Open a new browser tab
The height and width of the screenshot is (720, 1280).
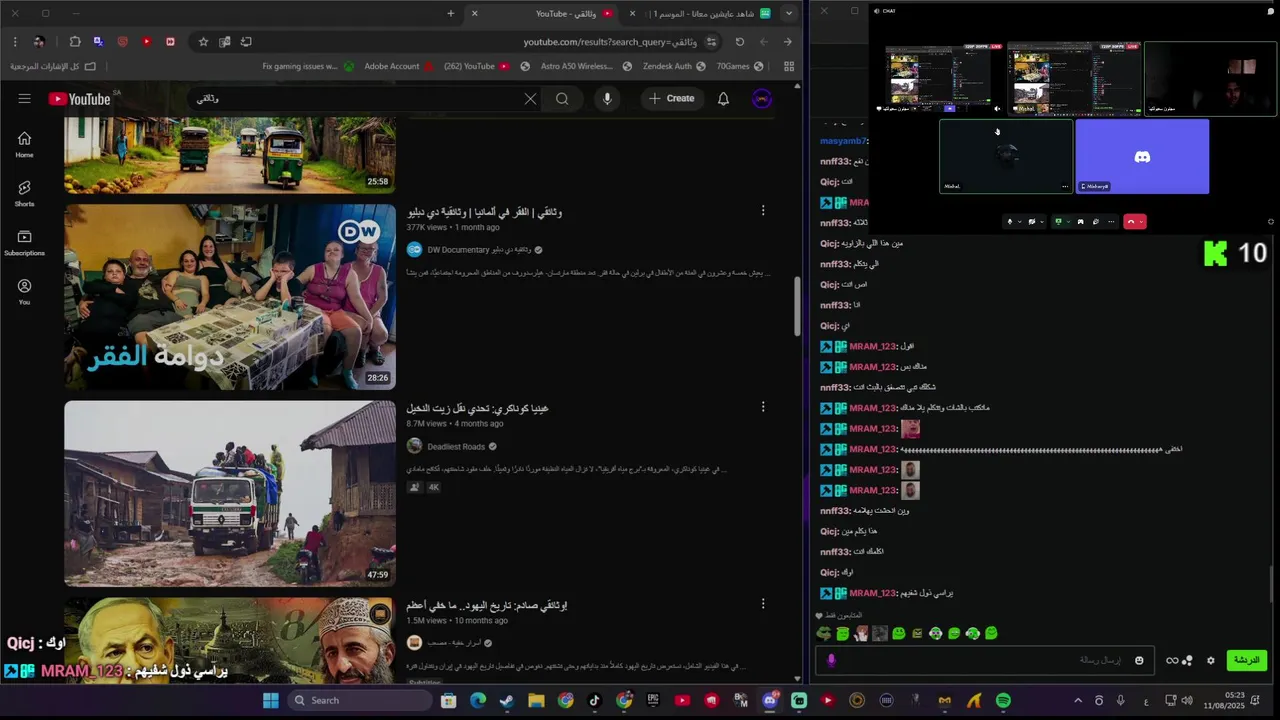[x=451, y=13]
